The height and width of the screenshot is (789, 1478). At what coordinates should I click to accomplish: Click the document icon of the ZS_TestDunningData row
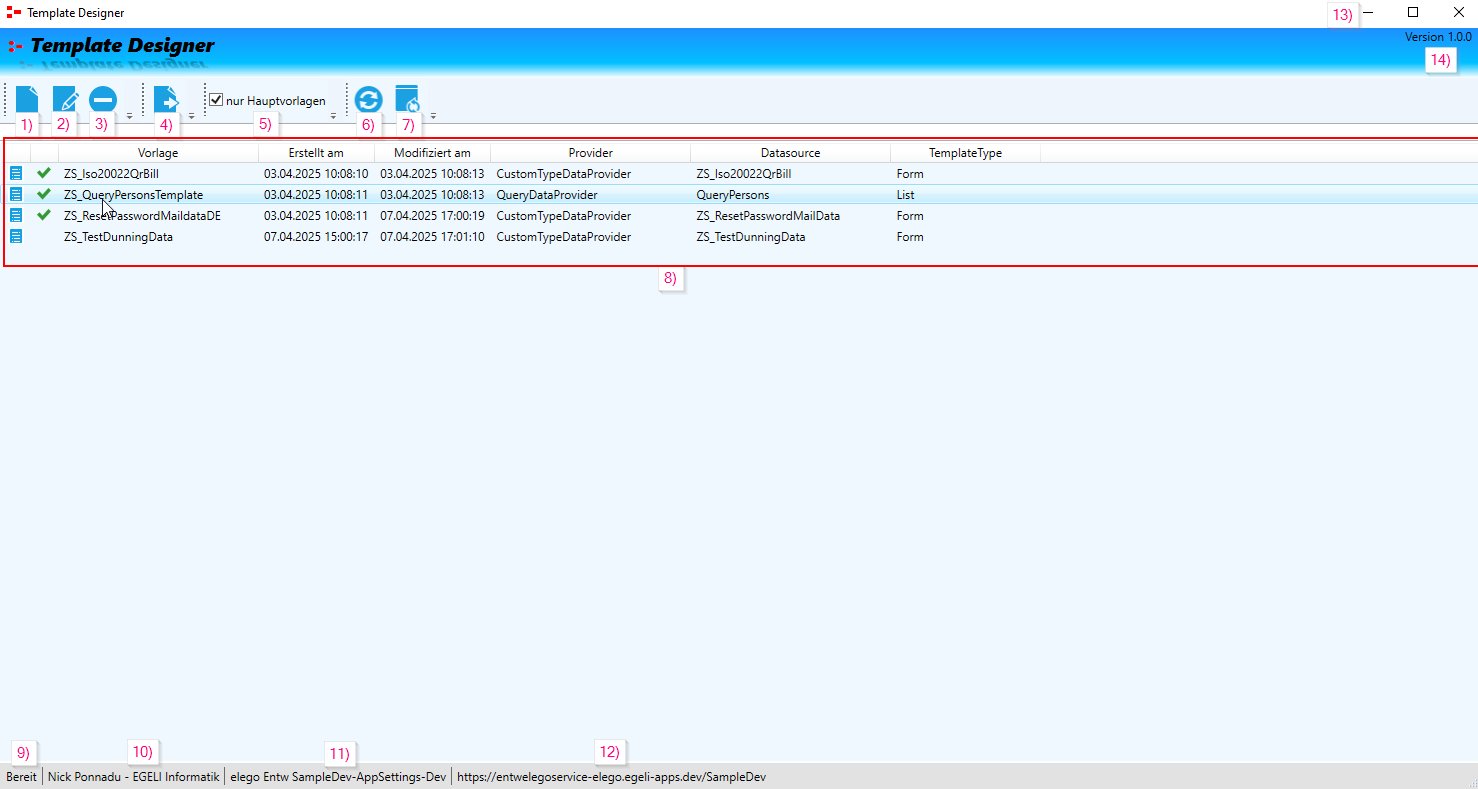click(16, 236)
